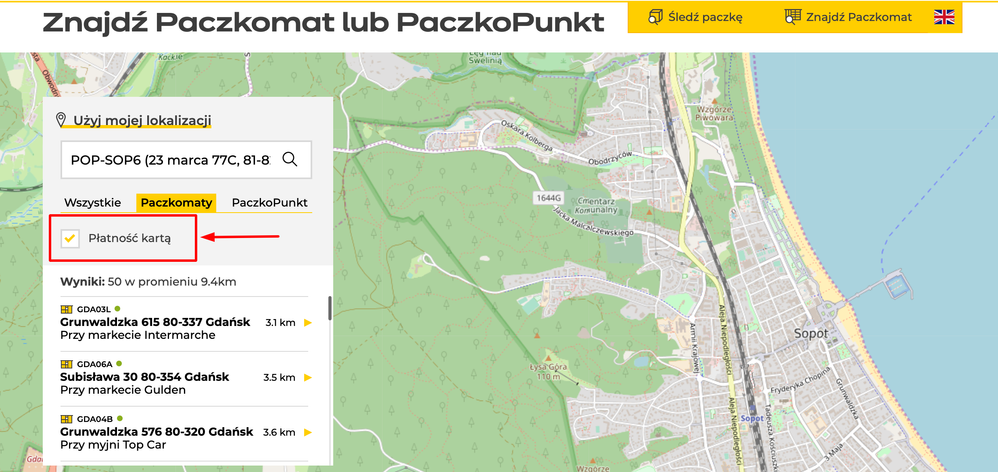998x472 pixels.
Task: Switch language via UK flag icon
Action: coord(943,17)
